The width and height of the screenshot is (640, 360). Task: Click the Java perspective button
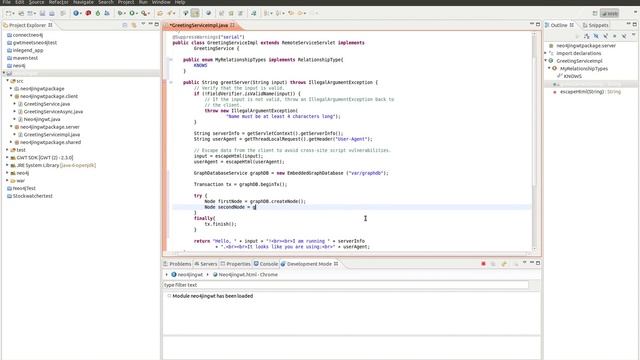[609, 13]
